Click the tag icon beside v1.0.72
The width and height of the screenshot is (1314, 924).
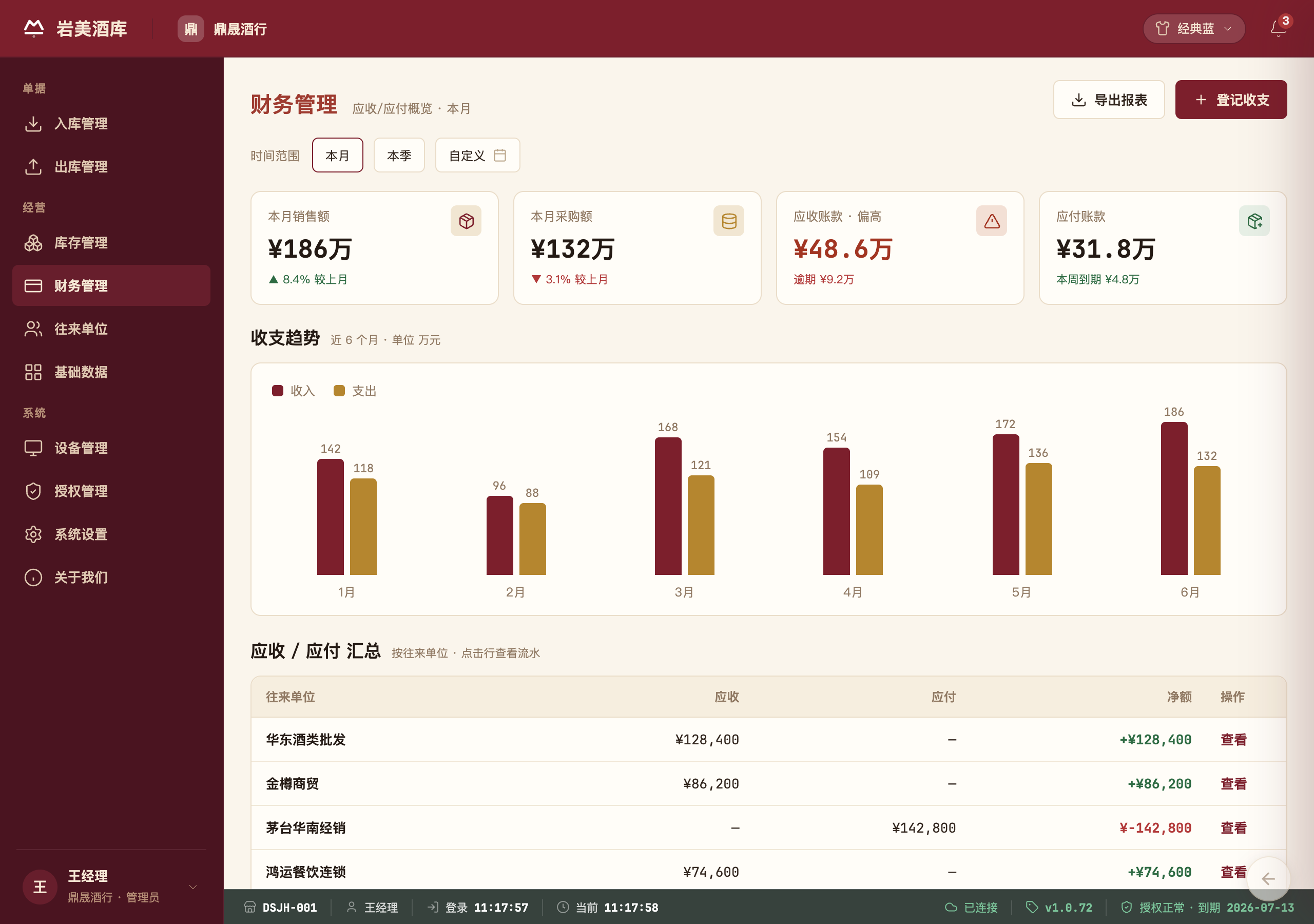pos(1032,908)
